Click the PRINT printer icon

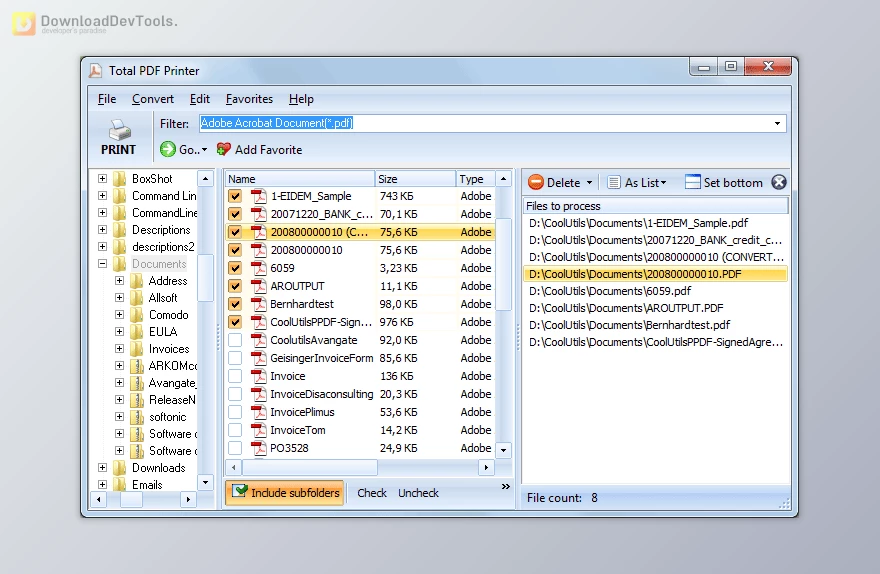click(120, 130)
